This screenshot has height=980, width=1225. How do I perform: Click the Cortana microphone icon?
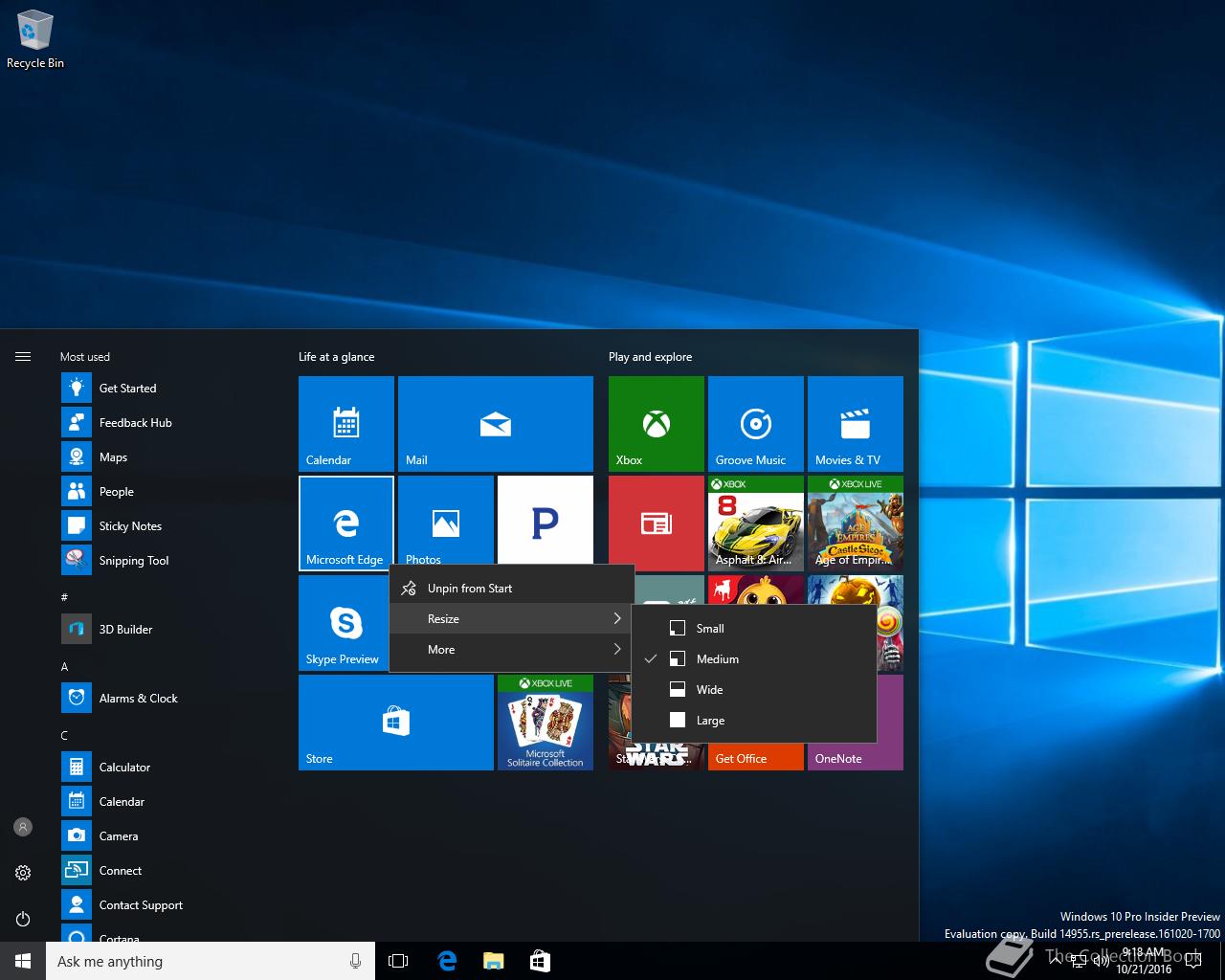tap(356, 961)
